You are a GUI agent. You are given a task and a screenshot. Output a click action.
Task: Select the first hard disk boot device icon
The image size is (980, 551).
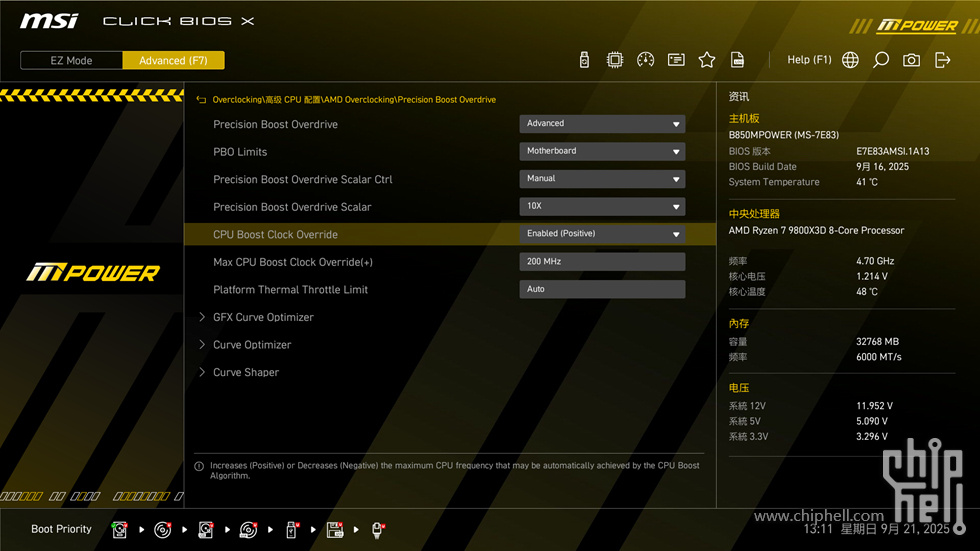(119, 530)
